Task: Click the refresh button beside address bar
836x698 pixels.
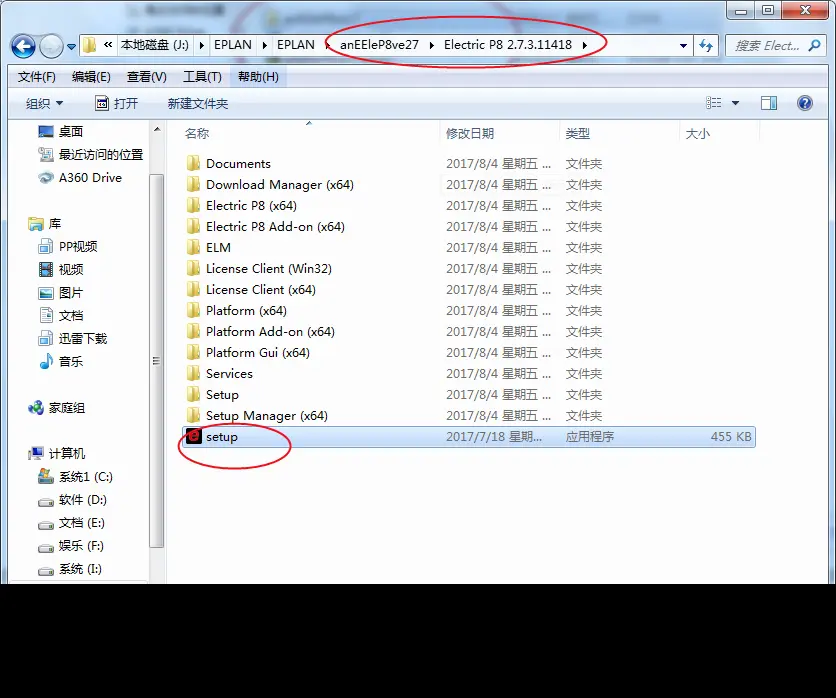Action: pyautogui.click(x=706, y=45)
